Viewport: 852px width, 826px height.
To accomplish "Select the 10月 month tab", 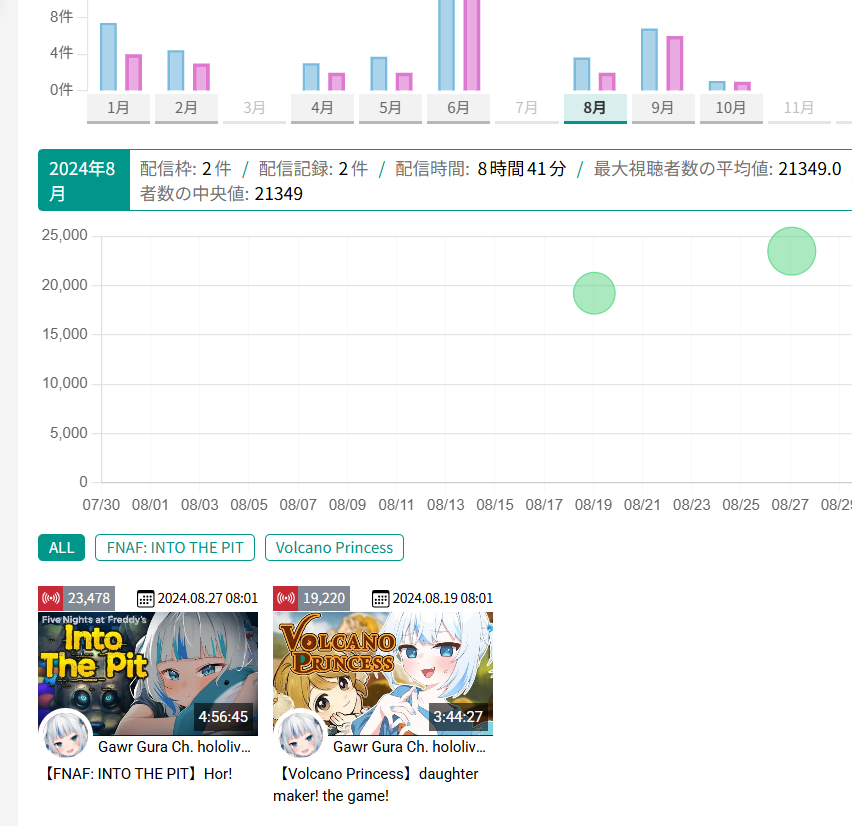I will pos(731,108).
